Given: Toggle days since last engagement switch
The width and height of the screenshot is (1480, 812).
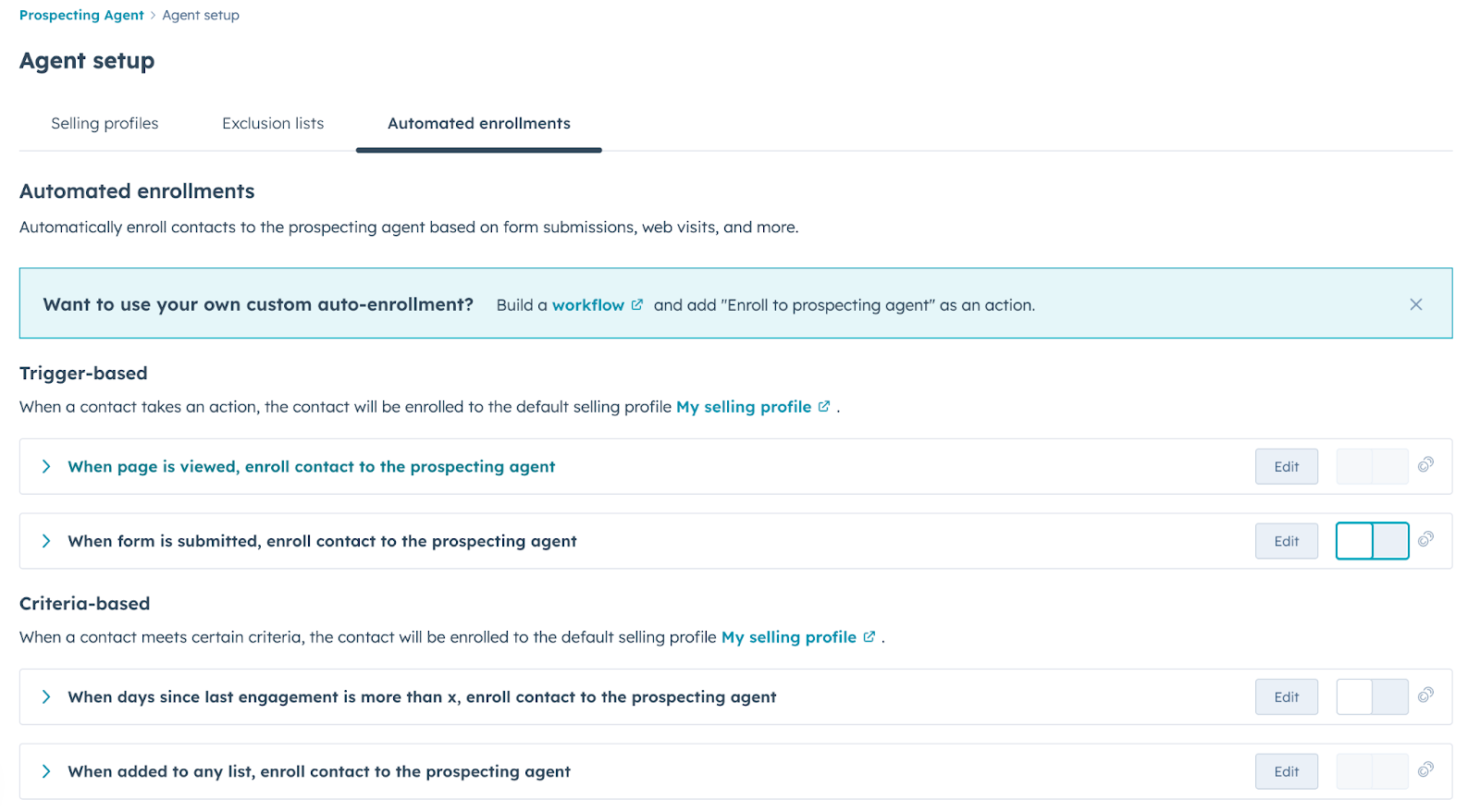Looking at the screenshot, I should coord(1372,696).
